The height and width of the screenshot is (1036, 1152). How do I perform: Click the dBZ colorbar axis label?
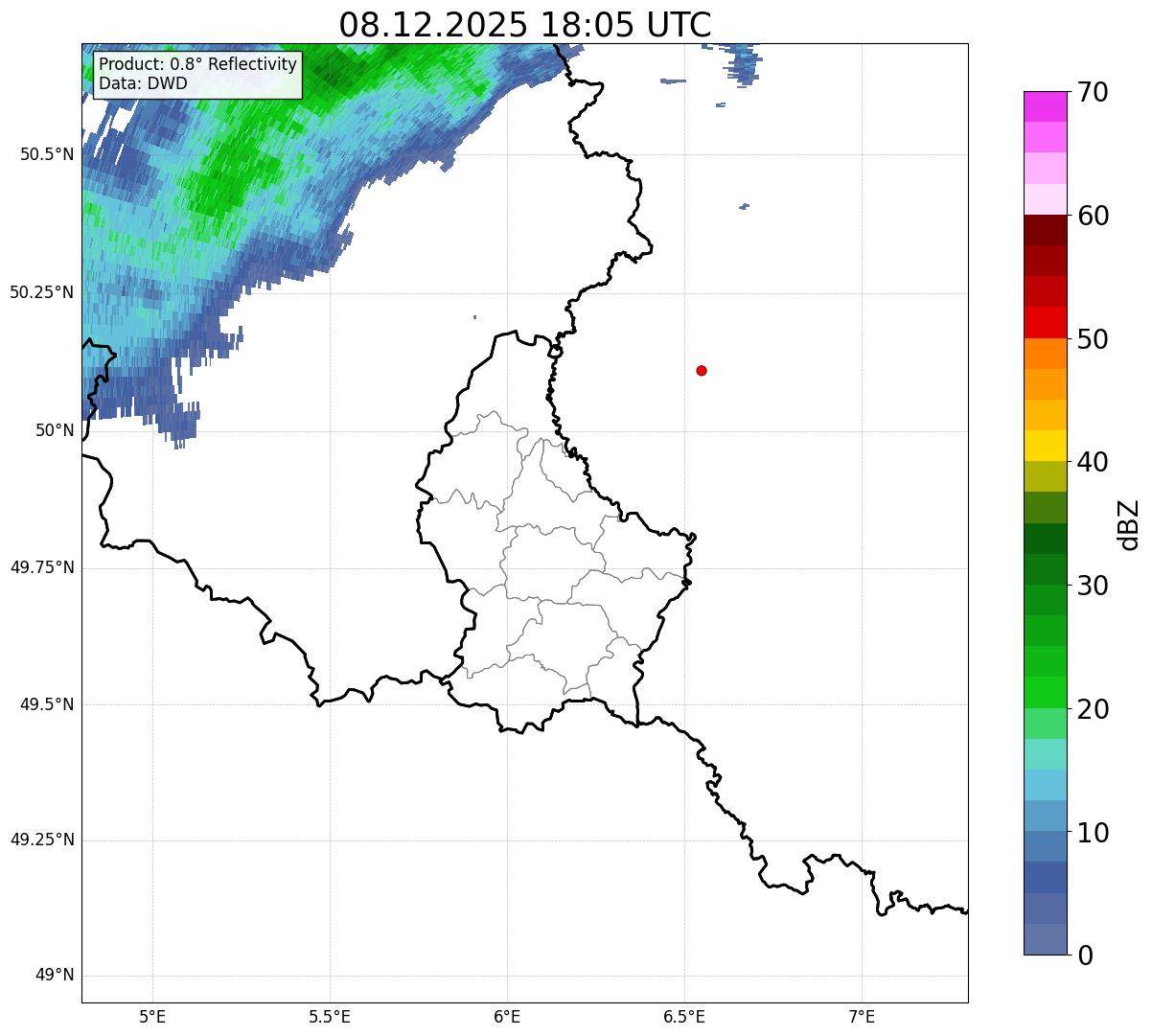pyautogui.click(x=1129, y=523)
